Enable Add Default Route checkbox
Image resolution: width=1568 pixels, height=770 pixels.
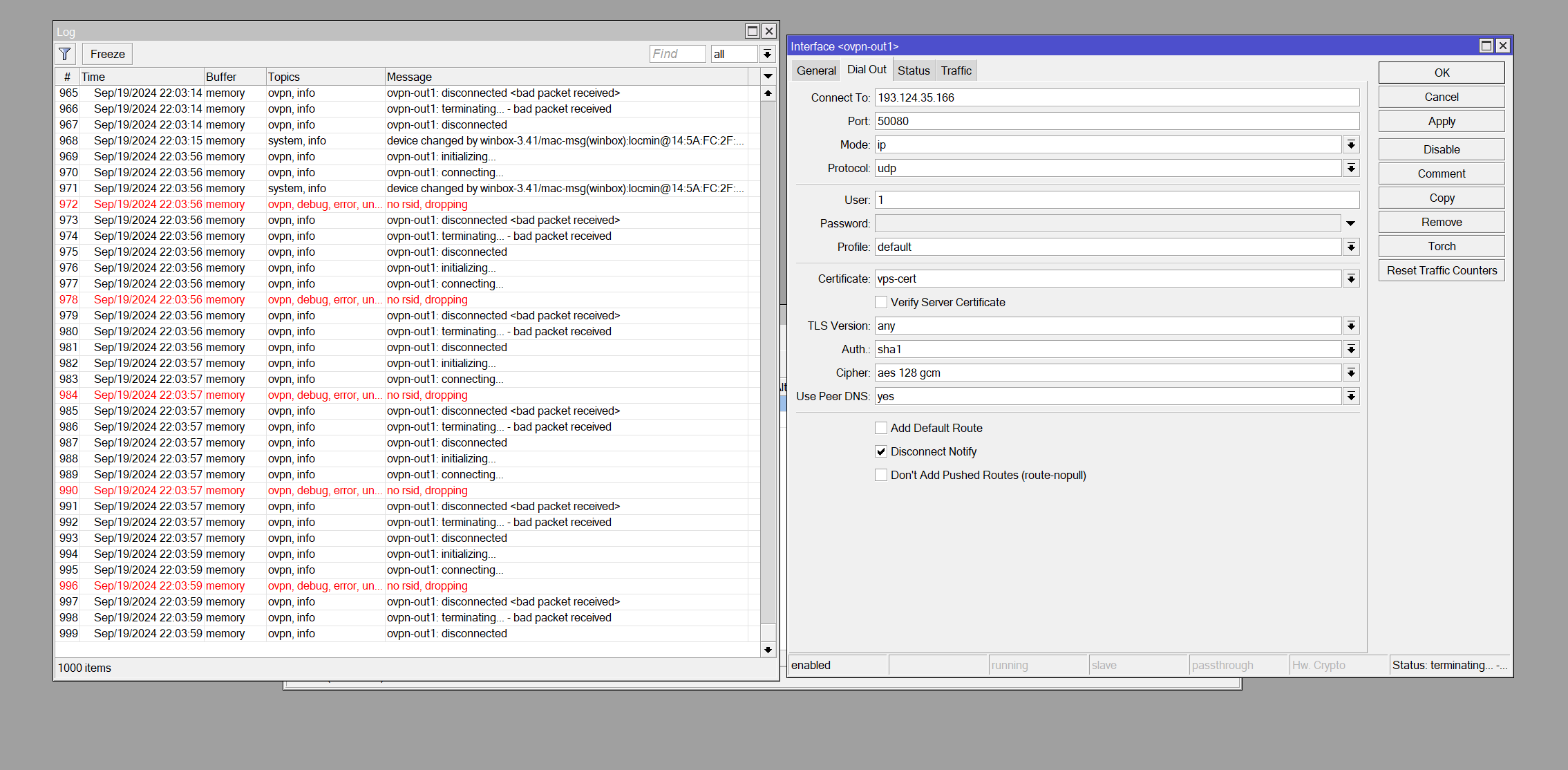[x=881, y=428]
